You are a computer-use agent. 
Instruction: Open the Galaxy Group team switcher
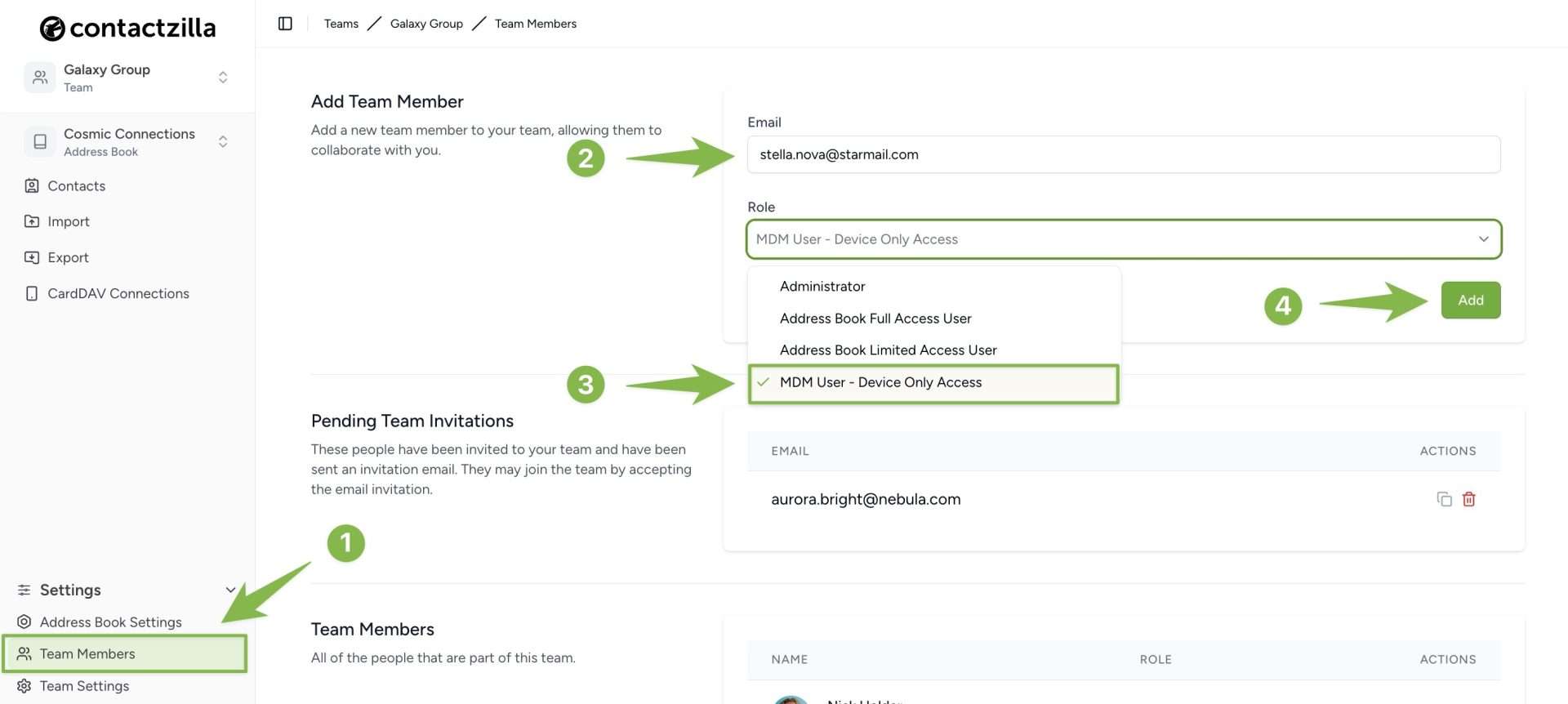(223, 78)
